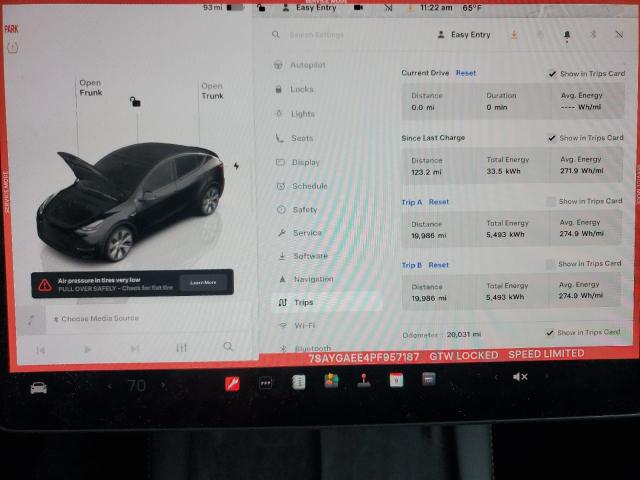This screenshot has width=640, height=480.
Task: Open the Lights settings menu
Action: pos(295,114)
